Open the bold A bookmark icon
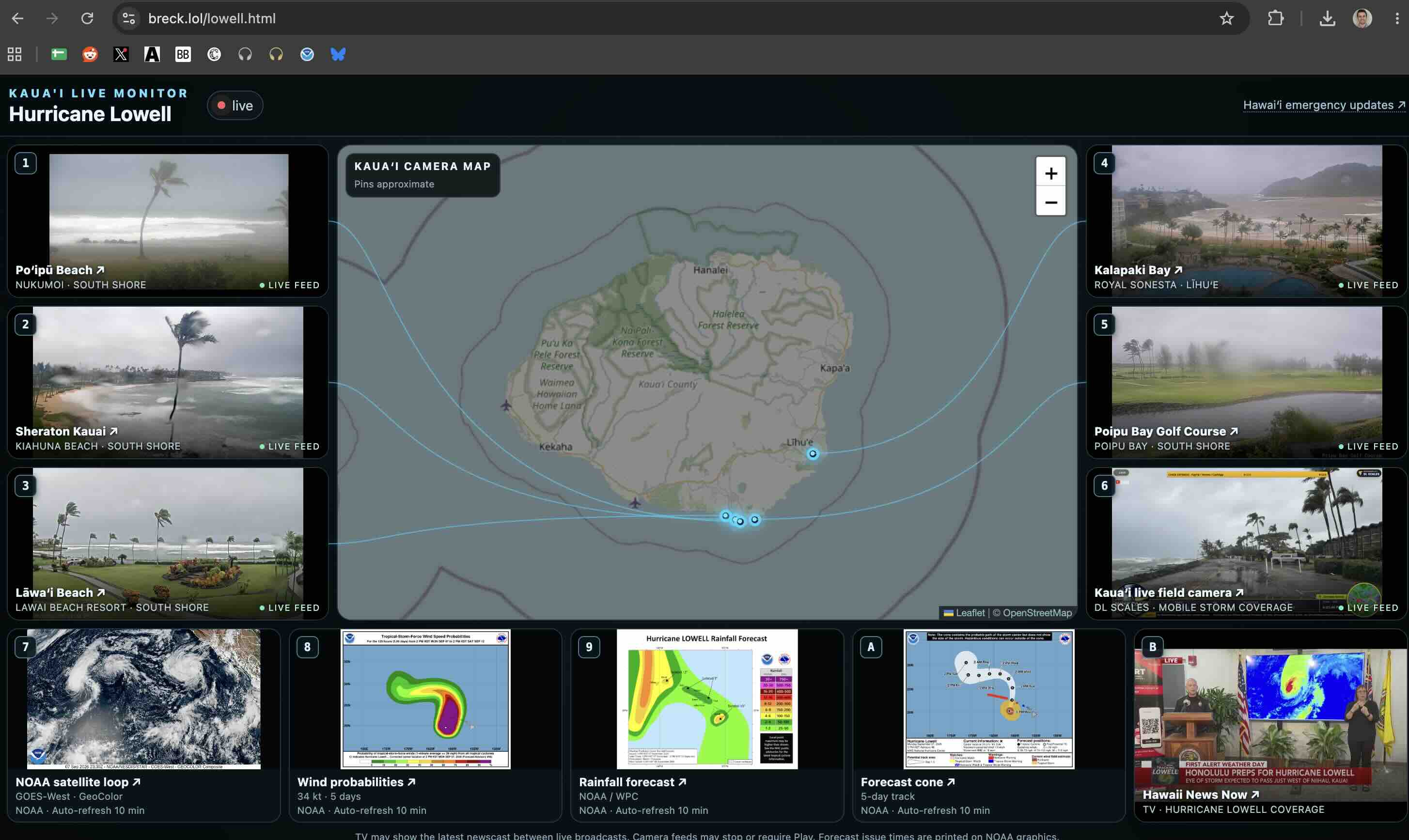This screenshot has height=840, width=1409. pos(152,54)
